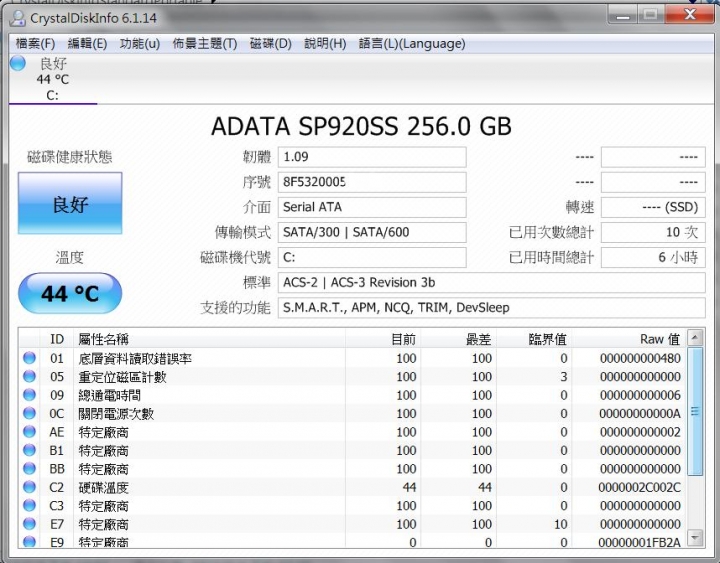Viewport: 720px width, 563px height.
Task: Click the Raw 值 column header
Action: [629, 339]
